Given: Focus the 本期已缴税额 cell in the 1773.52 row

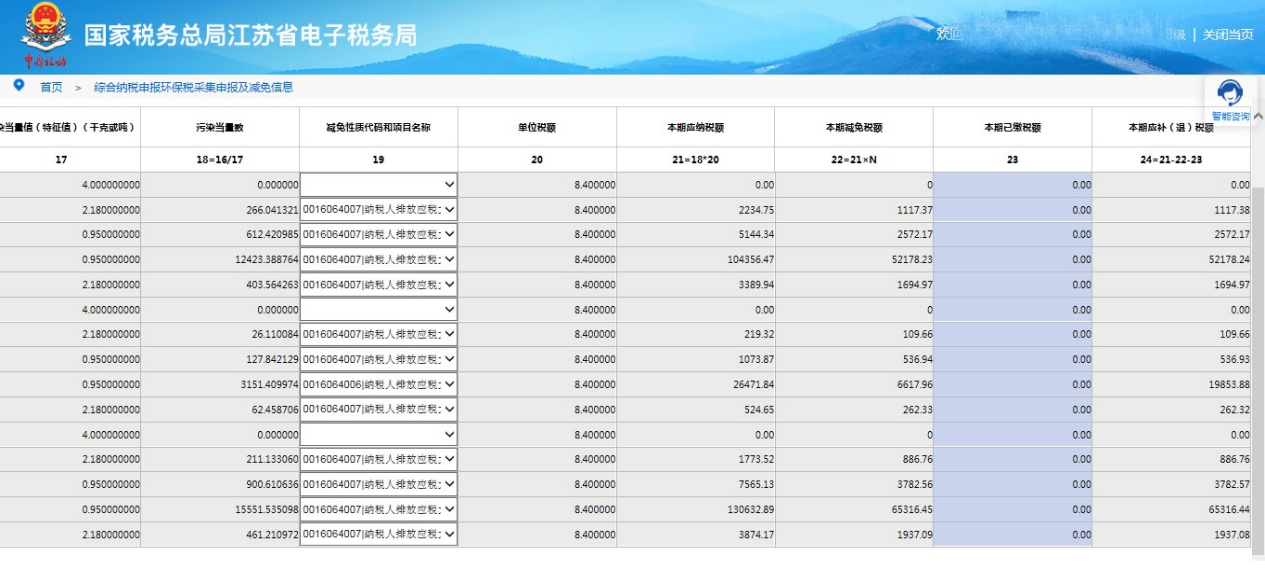Looking at the screenshot, I should click(x=1012, y=460).
